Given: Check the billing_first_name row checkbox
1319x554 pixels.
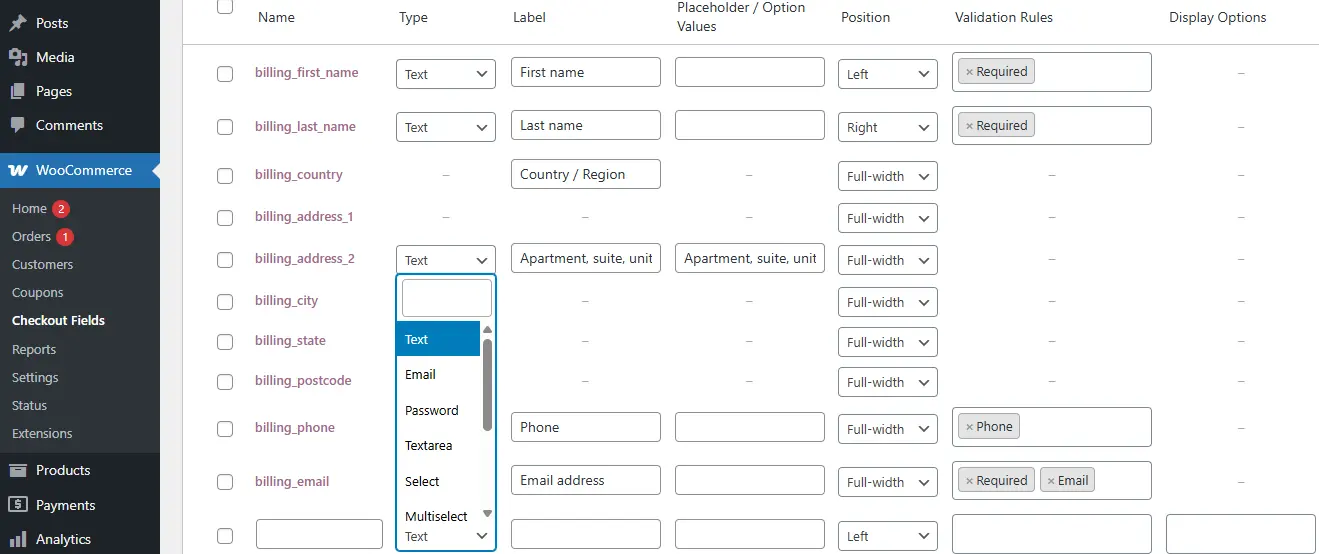Looking at the screenshot, I should point(225,74).
